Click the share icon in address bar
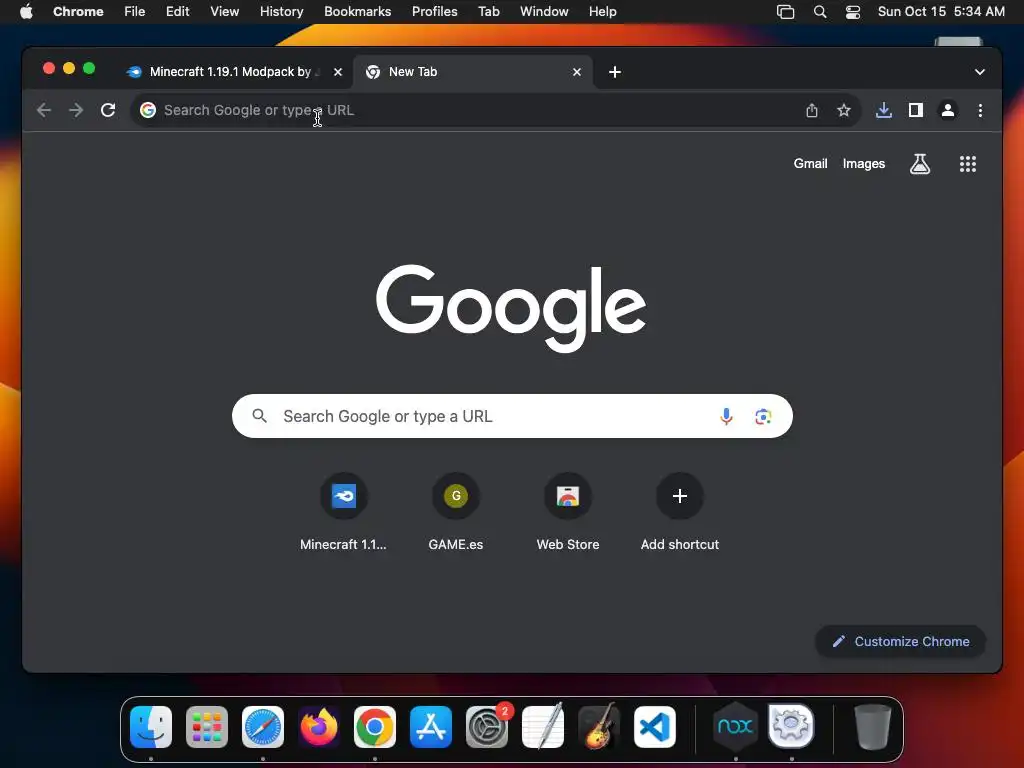The image size is (1024, 768). coord(812,110)
